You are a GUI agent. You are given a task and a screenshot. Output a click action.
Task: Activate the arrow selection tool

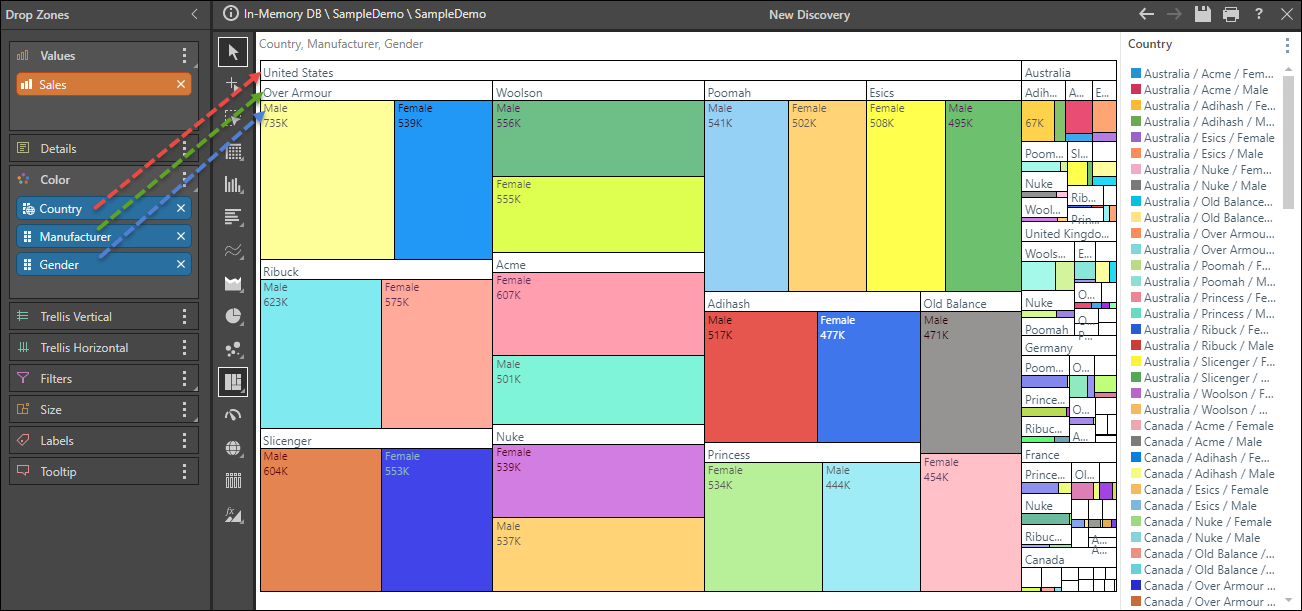233,51
